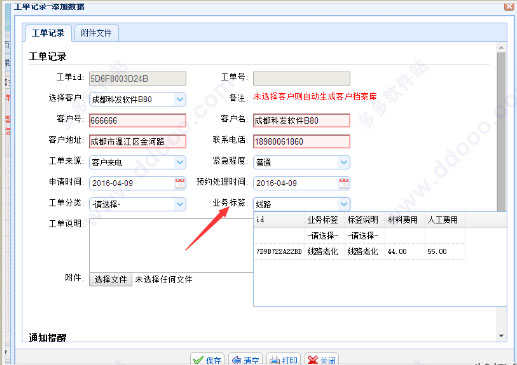The height and width of the screenshot is (365, 517).
Task: Click the calendar icon for 申请时间
Action: (x=180, y=183)
